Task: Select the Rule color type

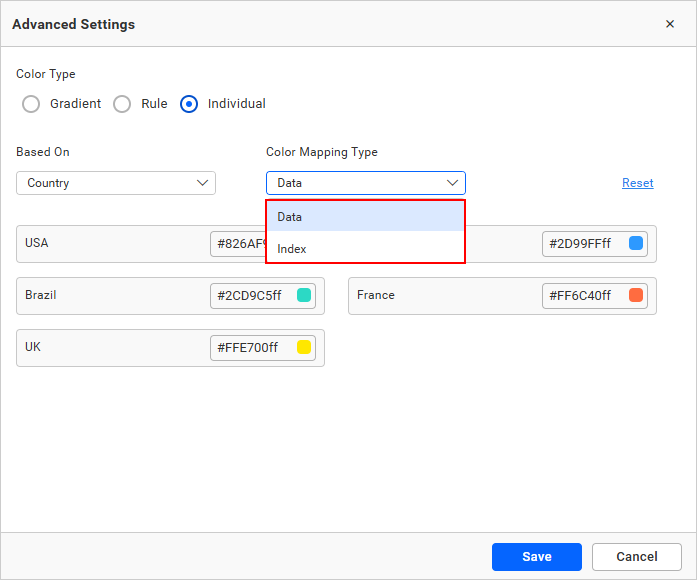Action: (122, 104)
